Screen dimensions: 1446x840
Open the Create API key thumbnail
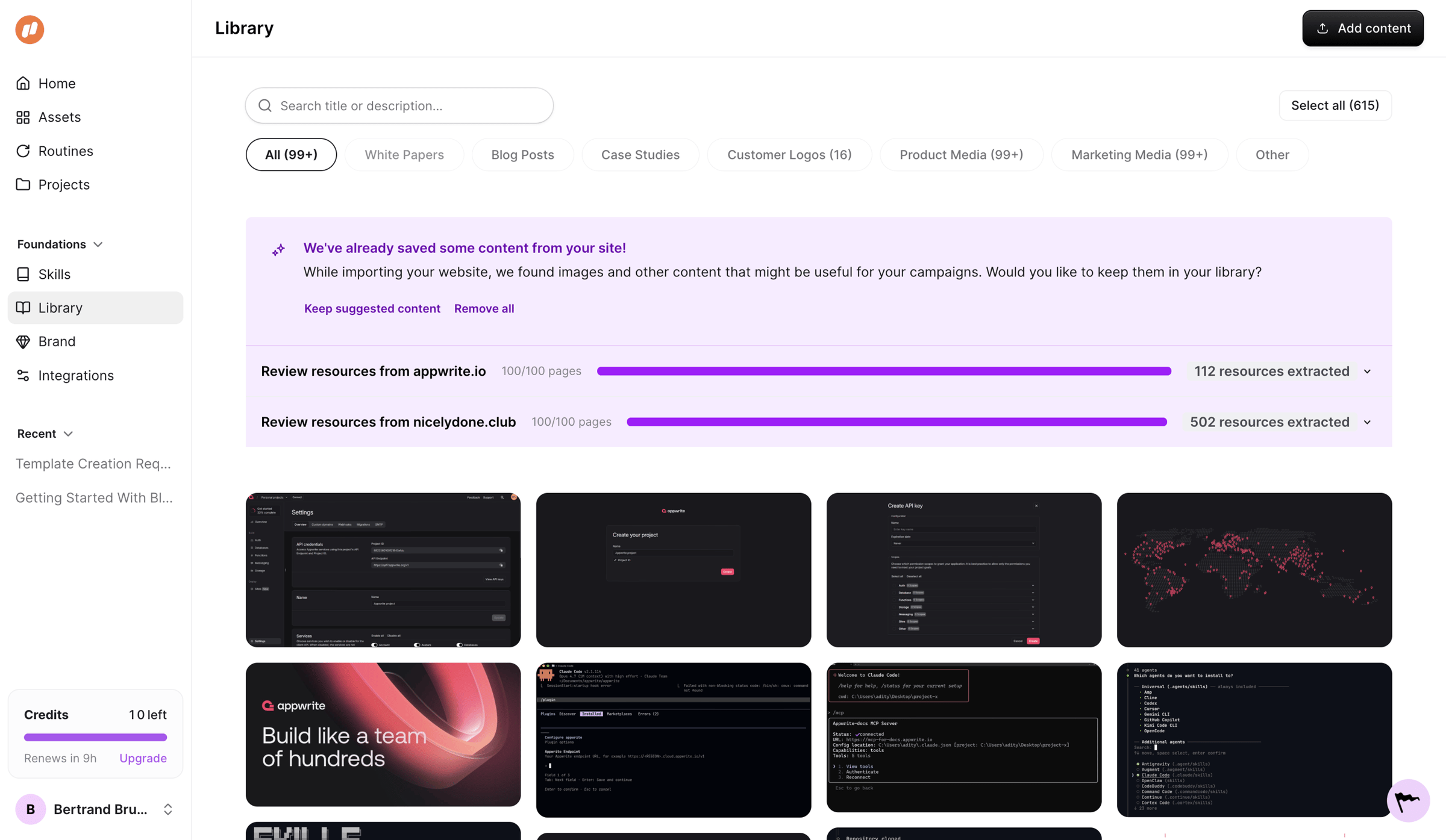pos(963,570)
